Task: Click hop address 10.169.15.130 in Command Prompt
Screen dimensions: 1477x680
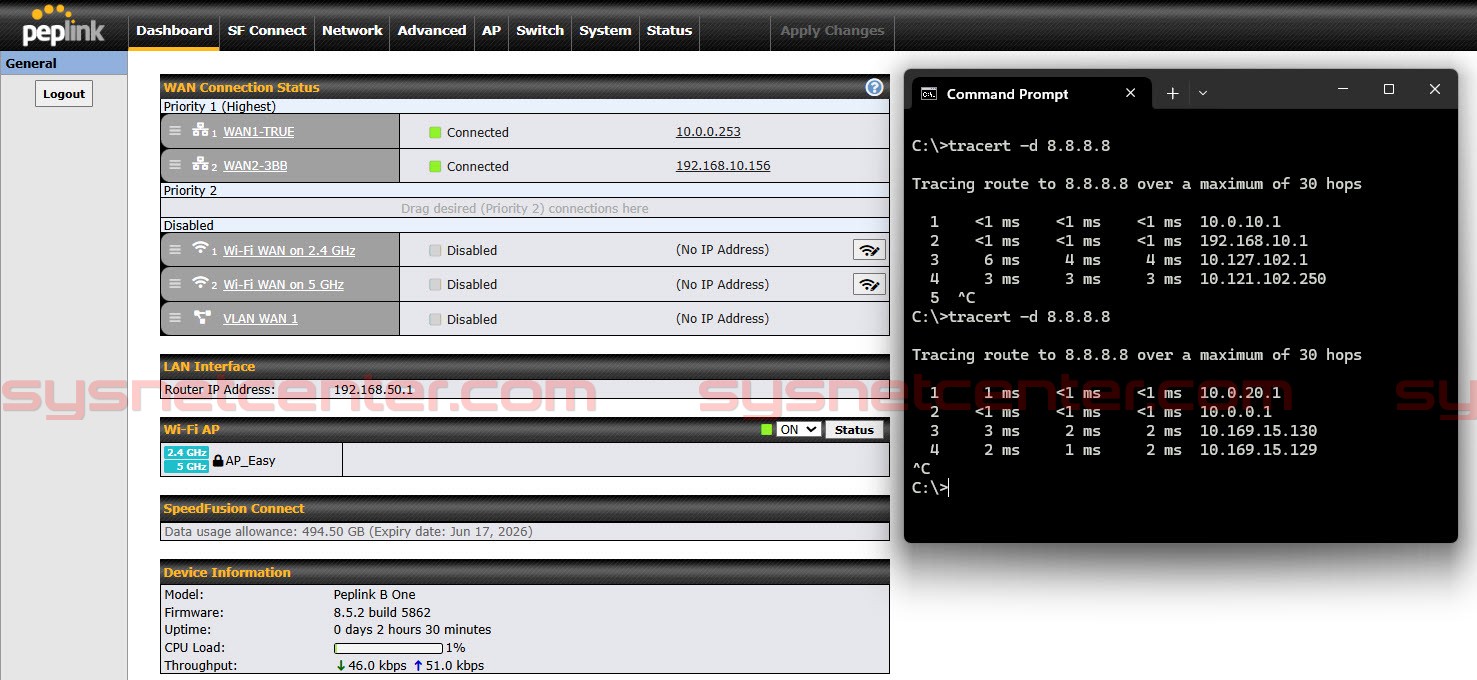Action: [x=1258, y=431]
